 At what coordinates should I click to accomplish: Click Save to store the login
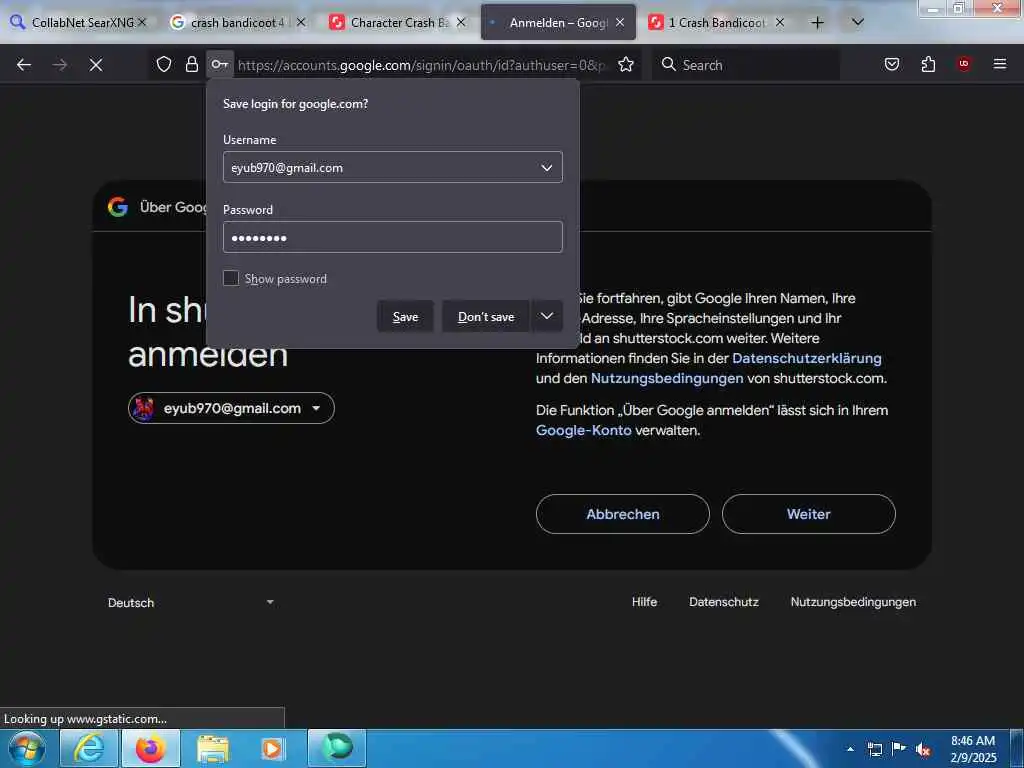coord(405,316)
